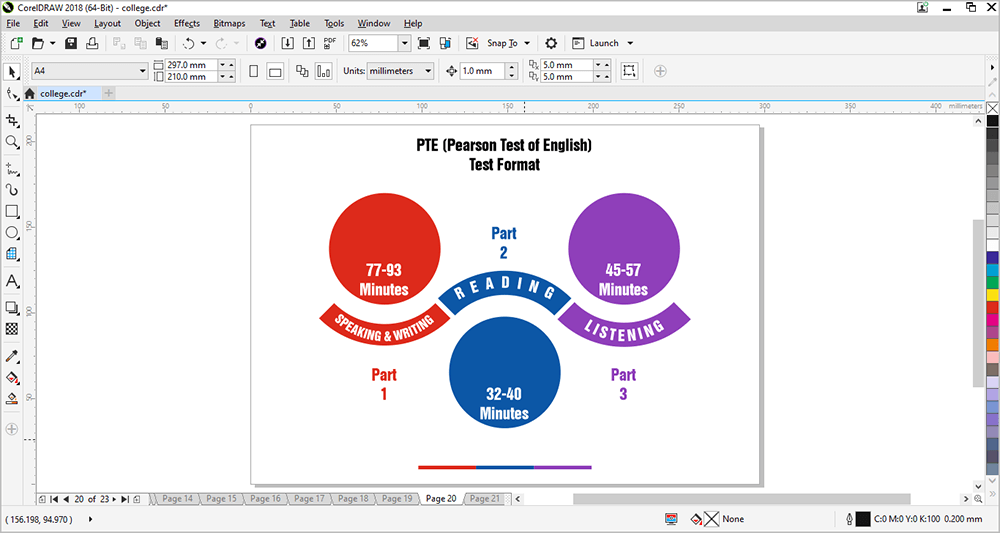Print the document using printer icon

click(x=92, y=43)
